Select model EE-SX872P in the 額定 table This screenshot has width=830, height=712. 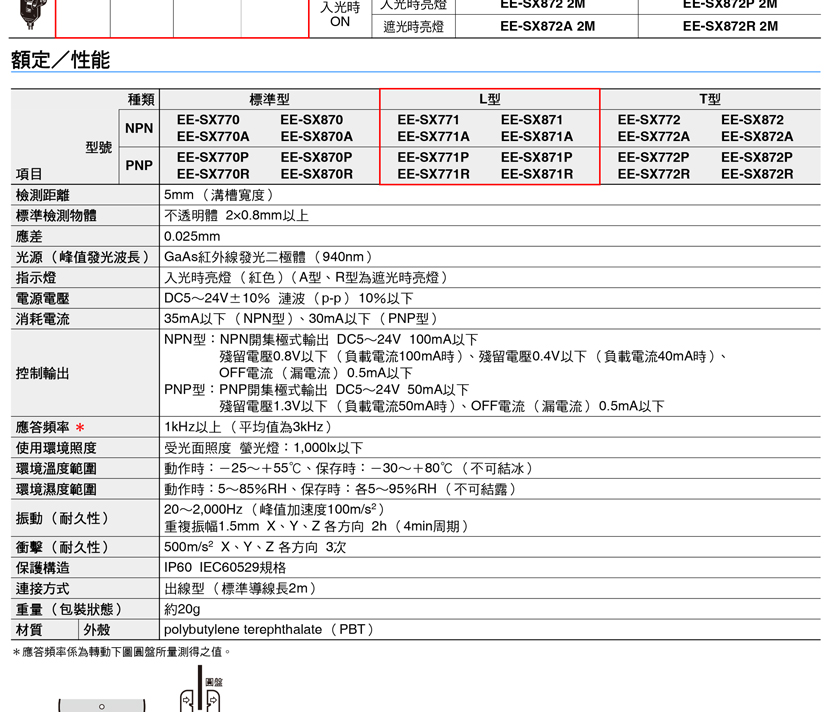757,158
